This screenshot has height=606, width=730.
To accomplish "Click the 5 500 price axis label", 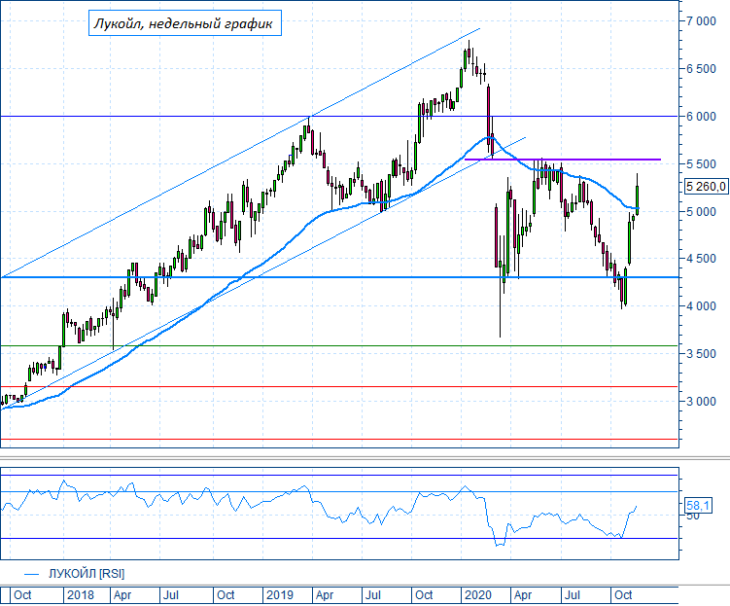I will (x=701, y=164).
